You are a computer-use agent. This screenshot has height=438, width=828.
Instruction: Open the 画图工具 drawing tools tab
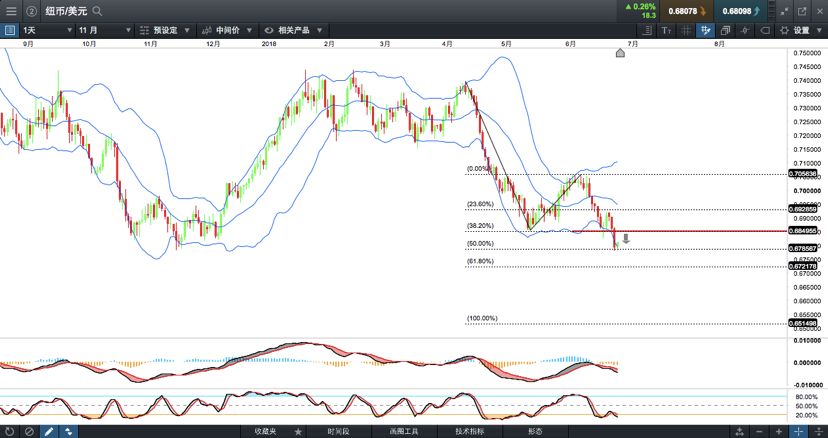tap(404, 432)
